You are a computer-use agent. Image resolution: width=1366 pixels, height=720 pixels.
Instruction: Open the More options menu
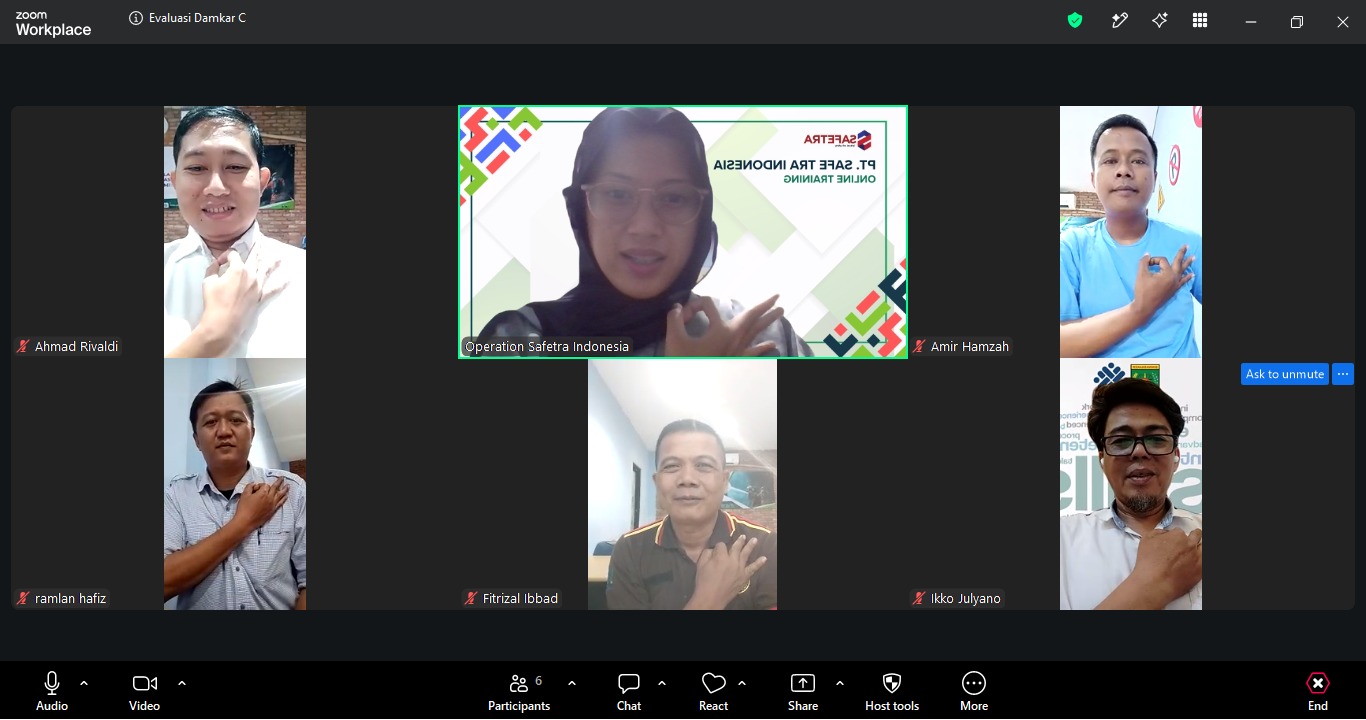pos(974,691)
